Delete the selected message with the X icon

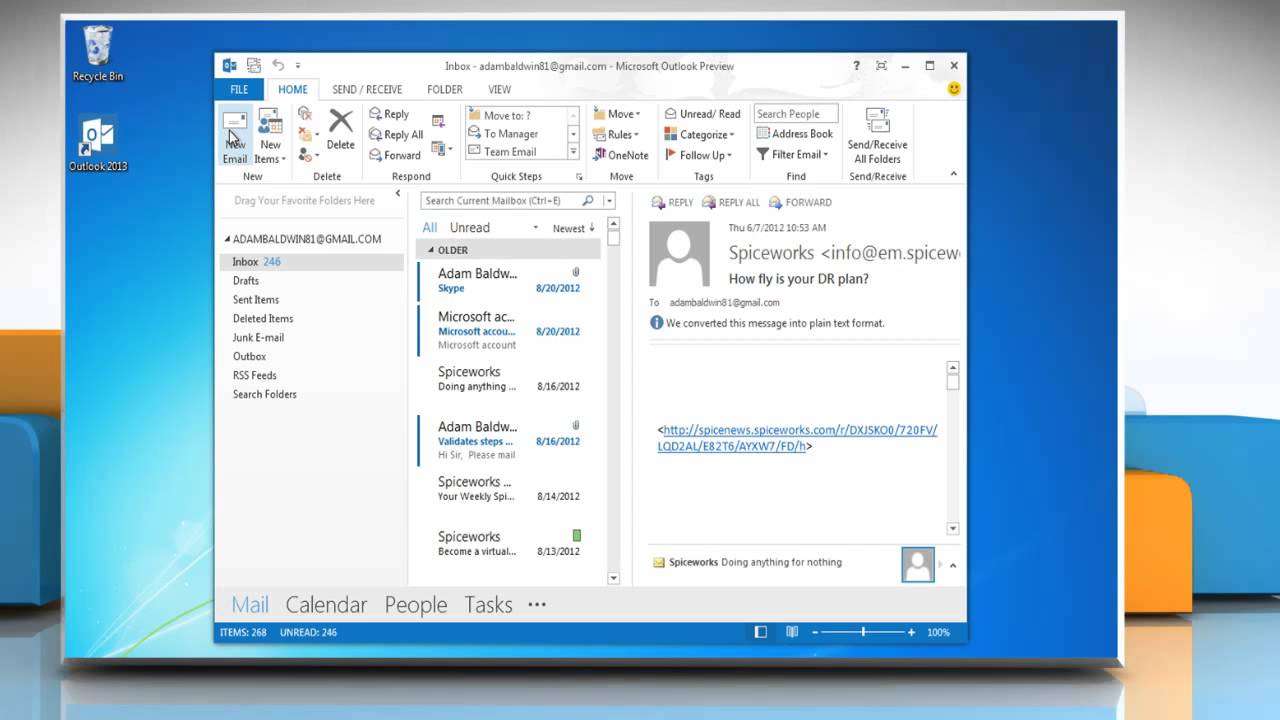tap(340, 130)
